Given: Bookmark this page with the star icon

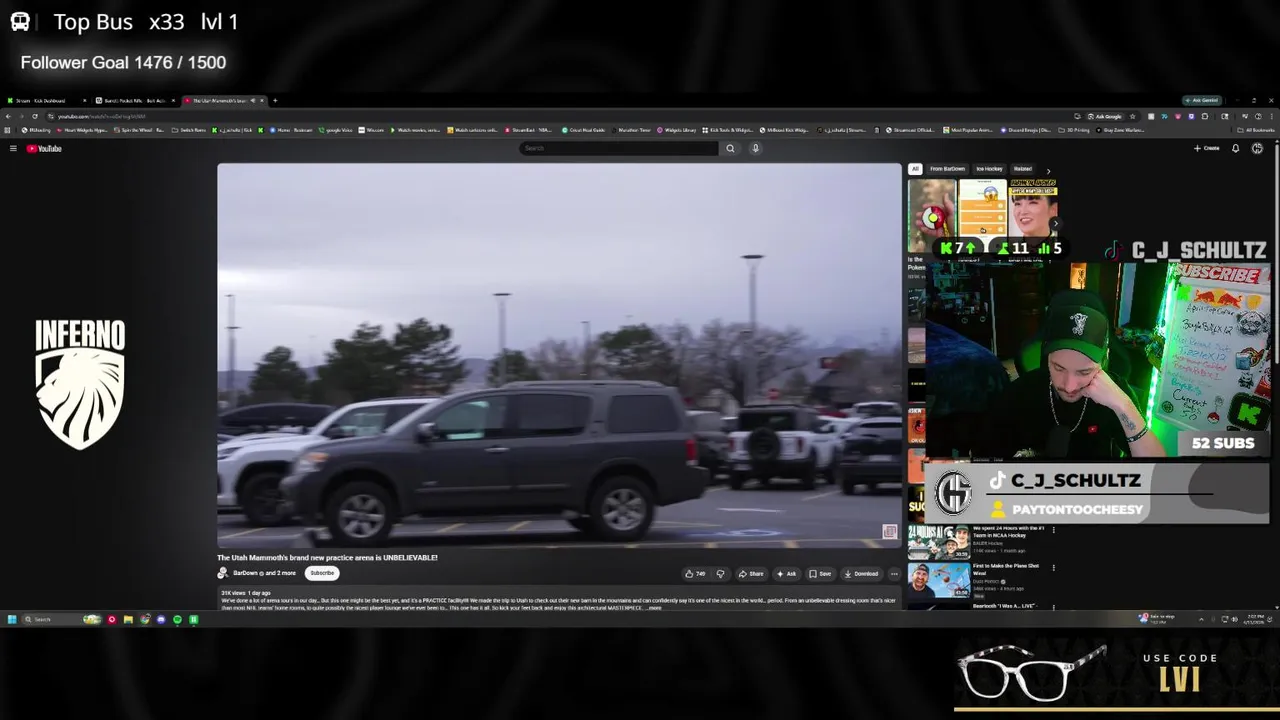Looking at the screenshot, I should pyautogui.click(x=1132, y=116).
